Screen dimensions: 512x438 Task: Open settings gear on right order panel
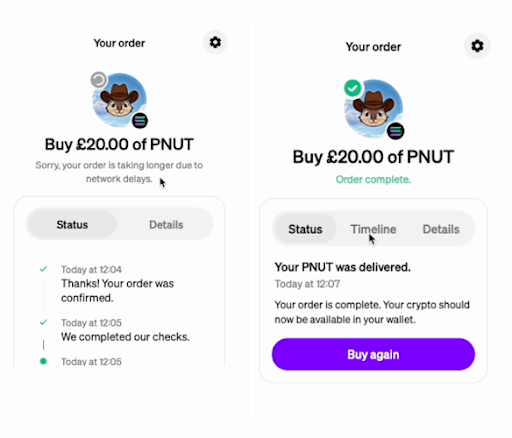click(477, 46)
